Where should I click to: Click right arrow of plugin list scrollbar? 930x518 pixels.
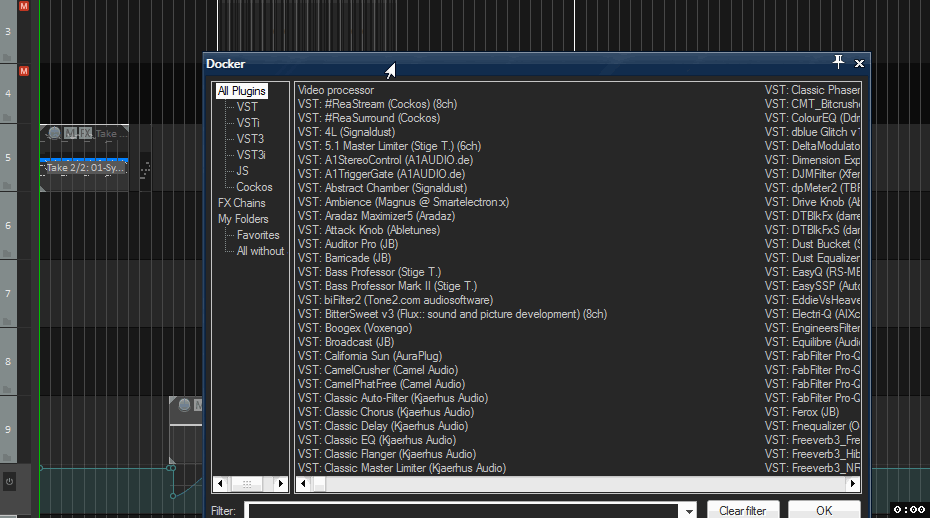(x=853, y=484)
